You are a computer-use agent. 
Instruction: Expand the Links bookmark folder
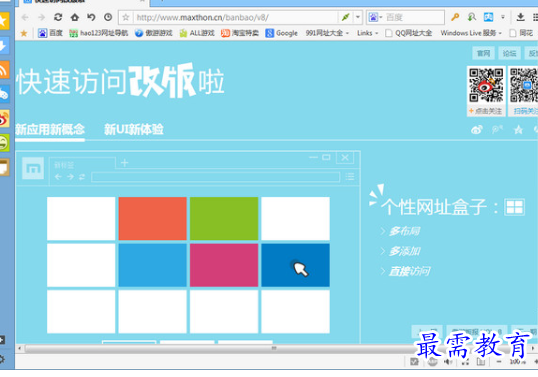pyautogui.click(x=367, y=33)
